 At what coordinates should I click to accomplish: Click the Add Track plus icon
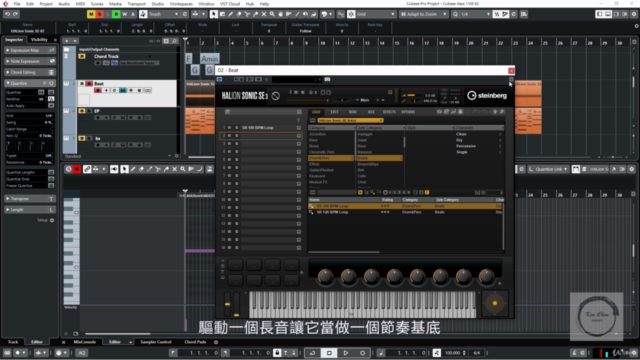click(x=67, y=41)
